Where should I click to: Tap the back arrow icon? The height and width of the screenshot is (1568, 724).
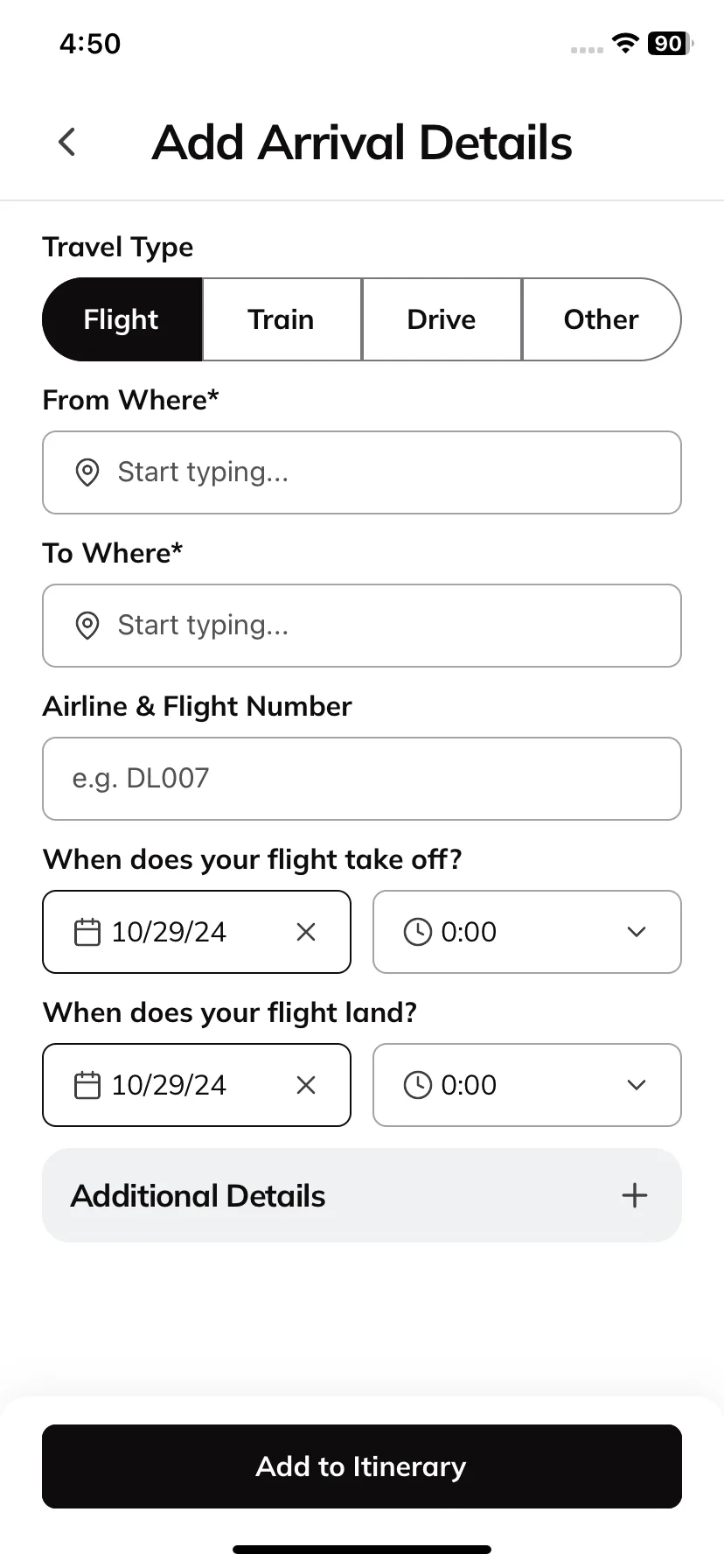(66, 142)
